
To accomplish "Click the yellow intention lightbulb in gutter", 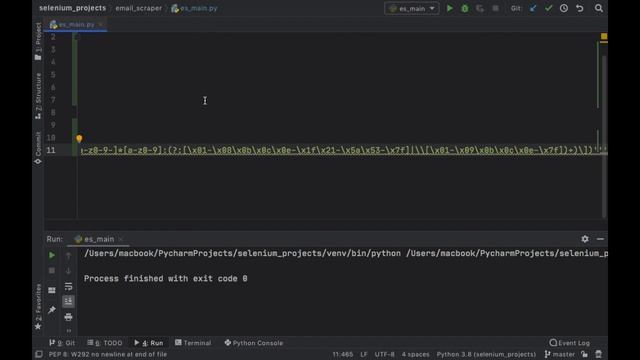I will [79, 139].
